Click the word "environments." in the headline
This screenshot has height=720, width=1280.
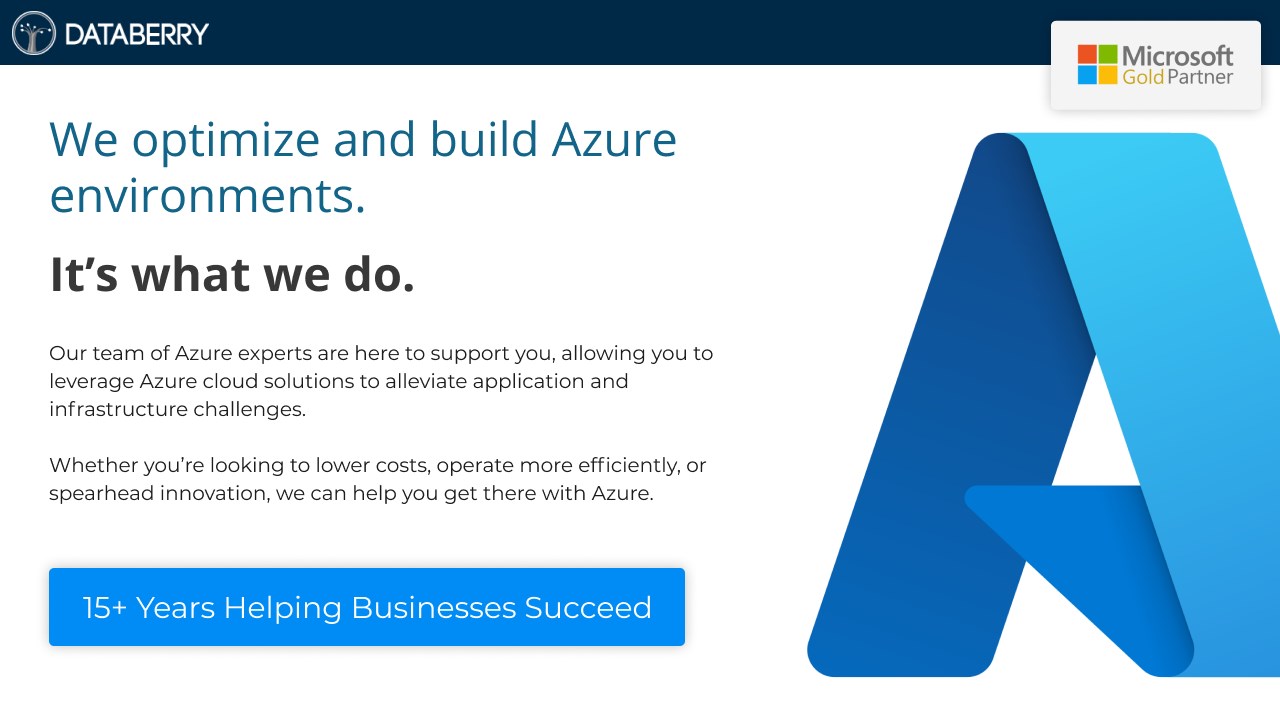207,195
